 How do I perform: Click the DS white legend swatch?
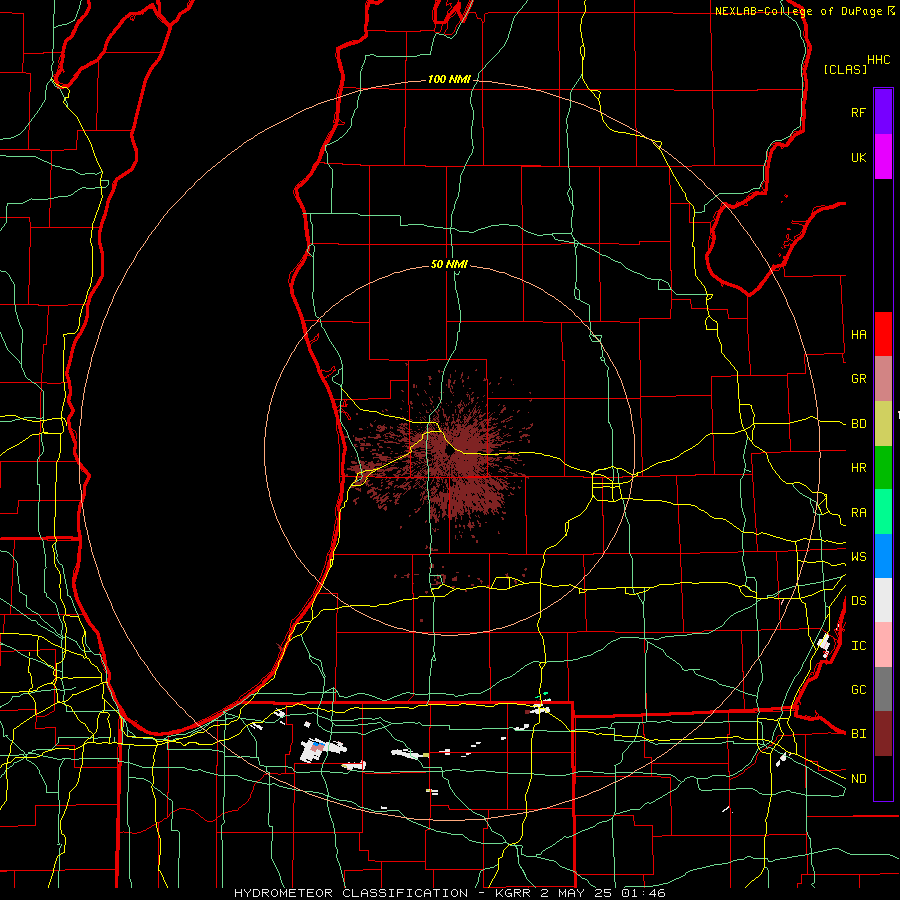883,600
